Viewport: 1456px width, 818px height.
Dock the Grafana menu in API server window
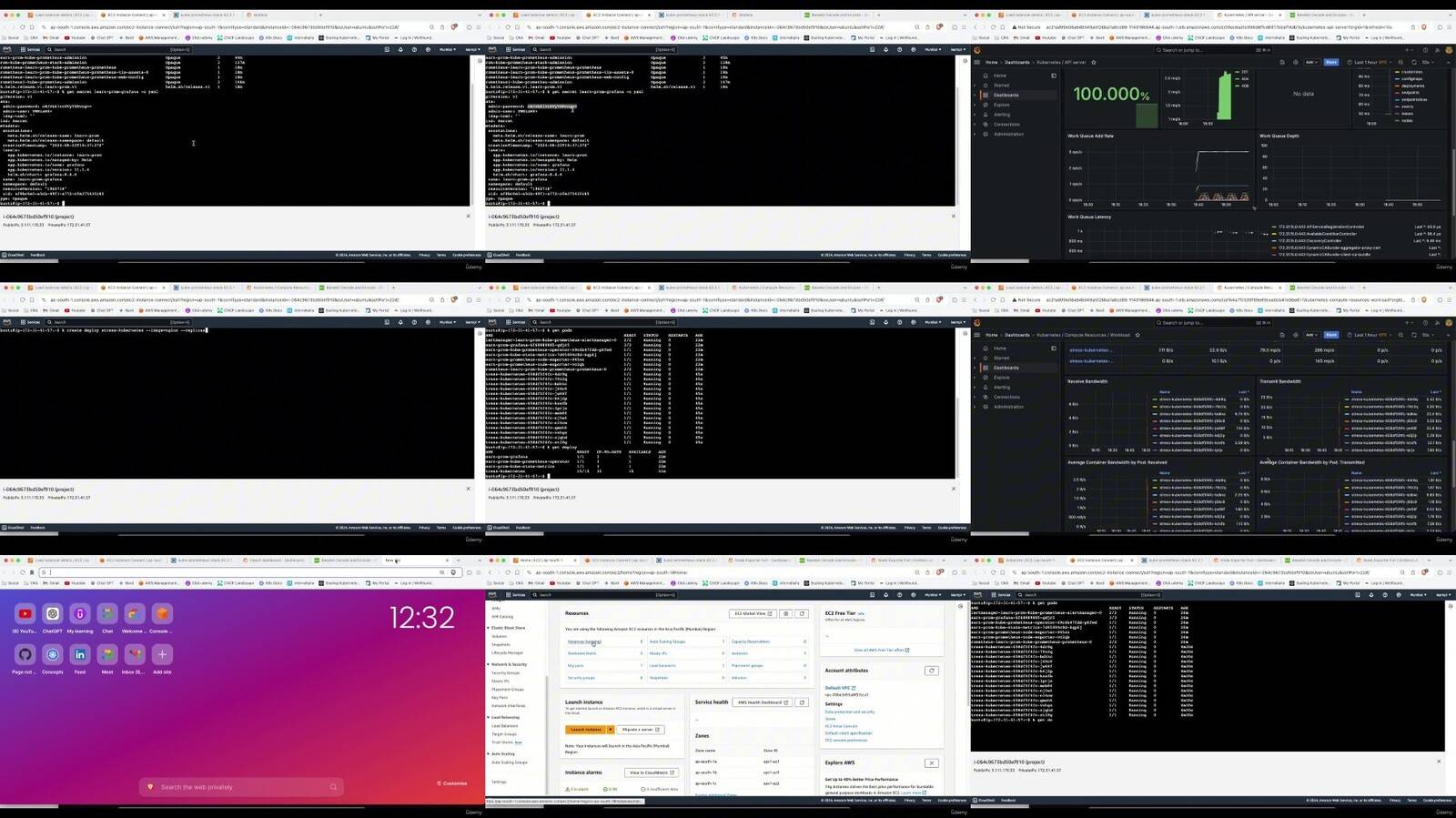[1053, 76]
